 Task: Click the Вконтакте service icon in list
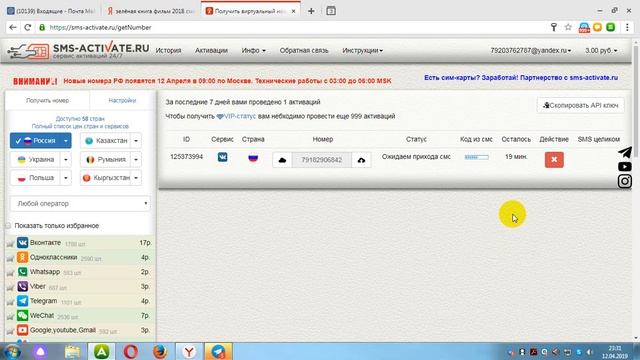(22, 243)
